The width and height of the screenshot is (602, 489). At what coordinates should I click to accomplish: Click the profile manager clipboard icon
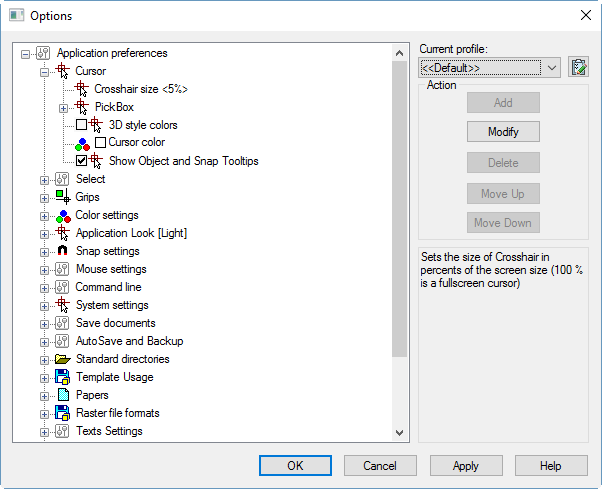578,67
